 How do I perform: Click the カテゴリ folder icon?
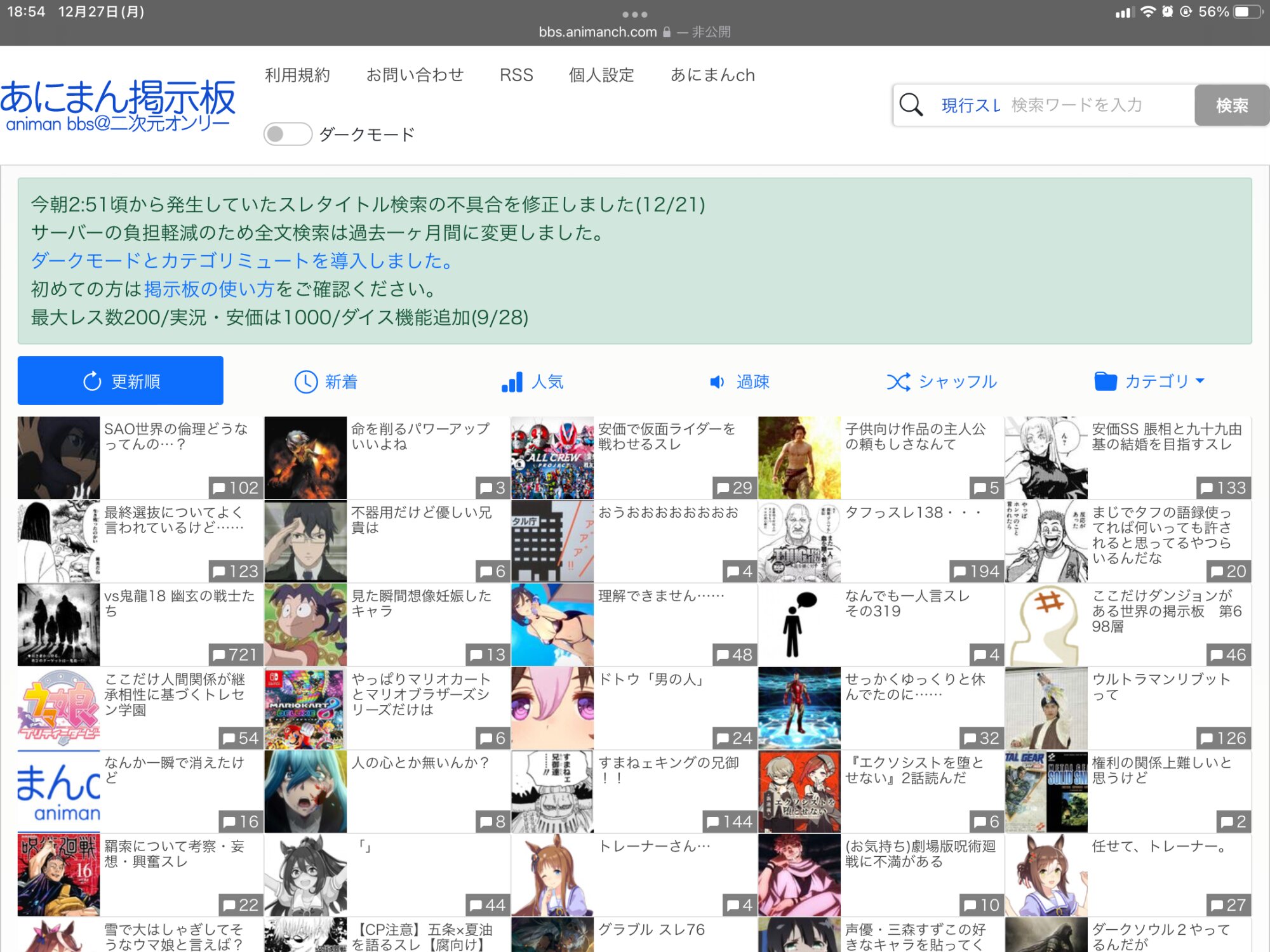coord(1105,381)
